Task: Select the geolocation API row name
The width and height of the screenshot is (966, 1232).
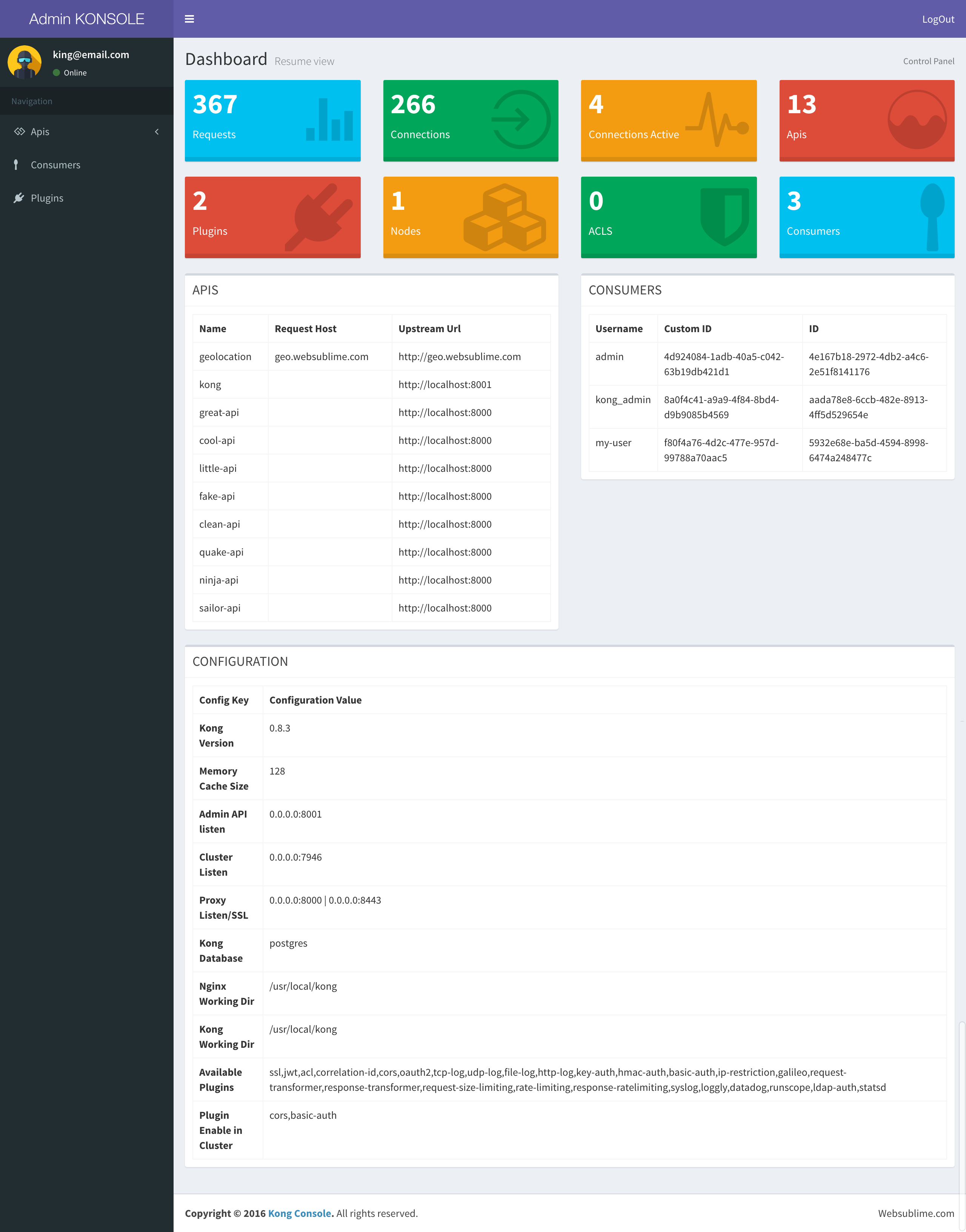Action: 225,356
